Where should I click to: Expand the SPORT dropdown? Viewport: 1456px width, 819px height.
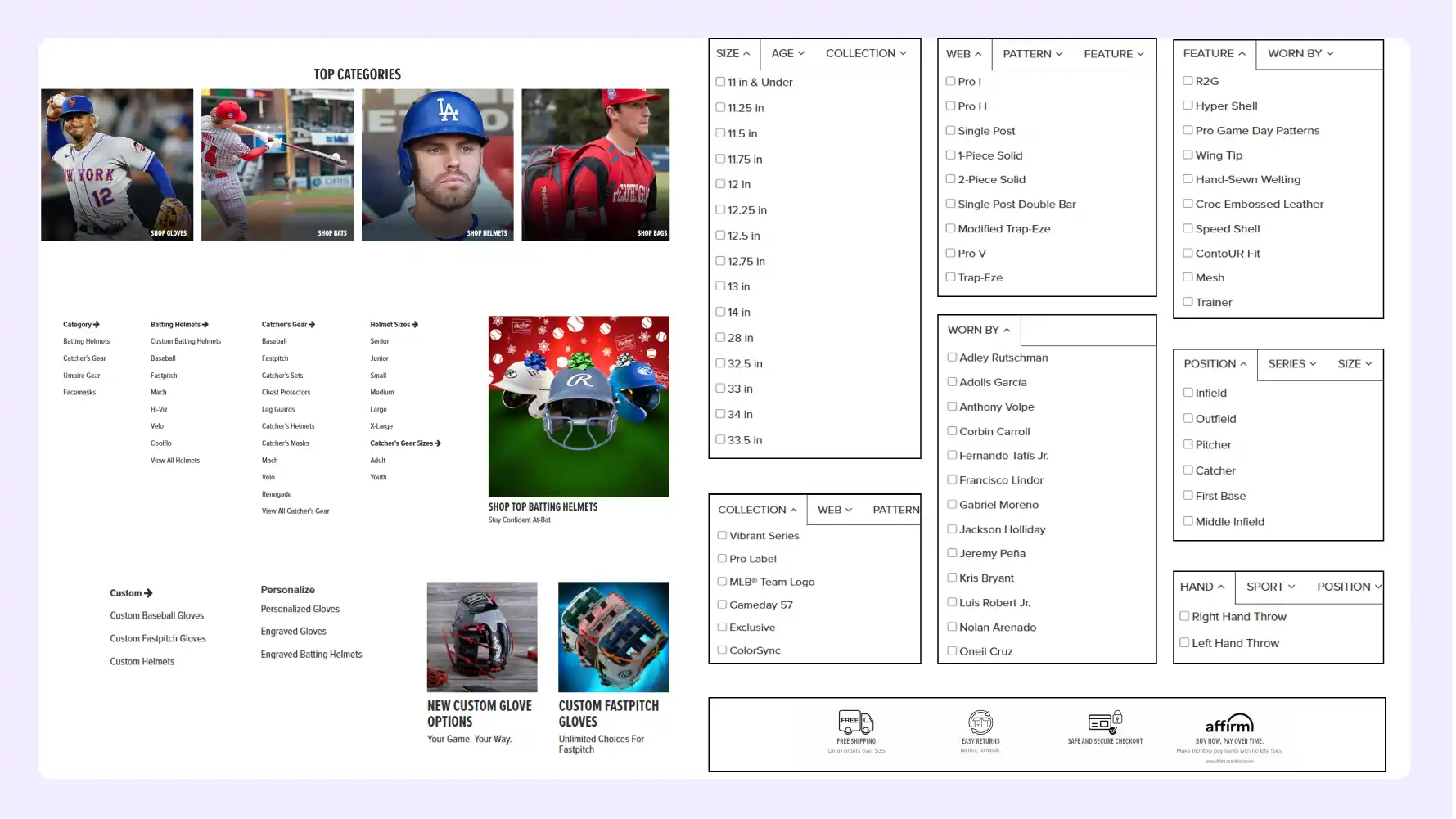(x=1271, y=587)
